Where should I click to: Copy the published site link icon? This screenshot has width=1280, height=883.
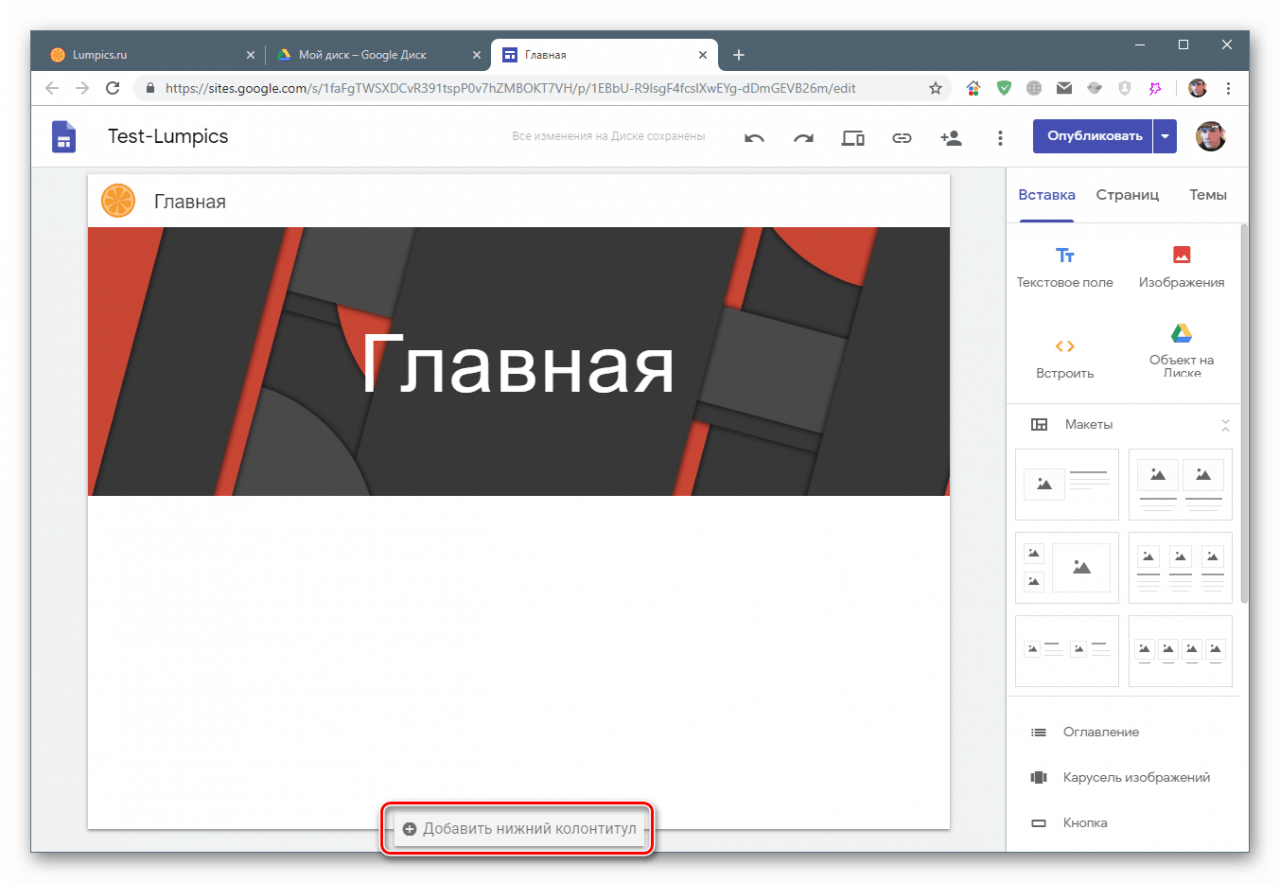pos(902,138)
